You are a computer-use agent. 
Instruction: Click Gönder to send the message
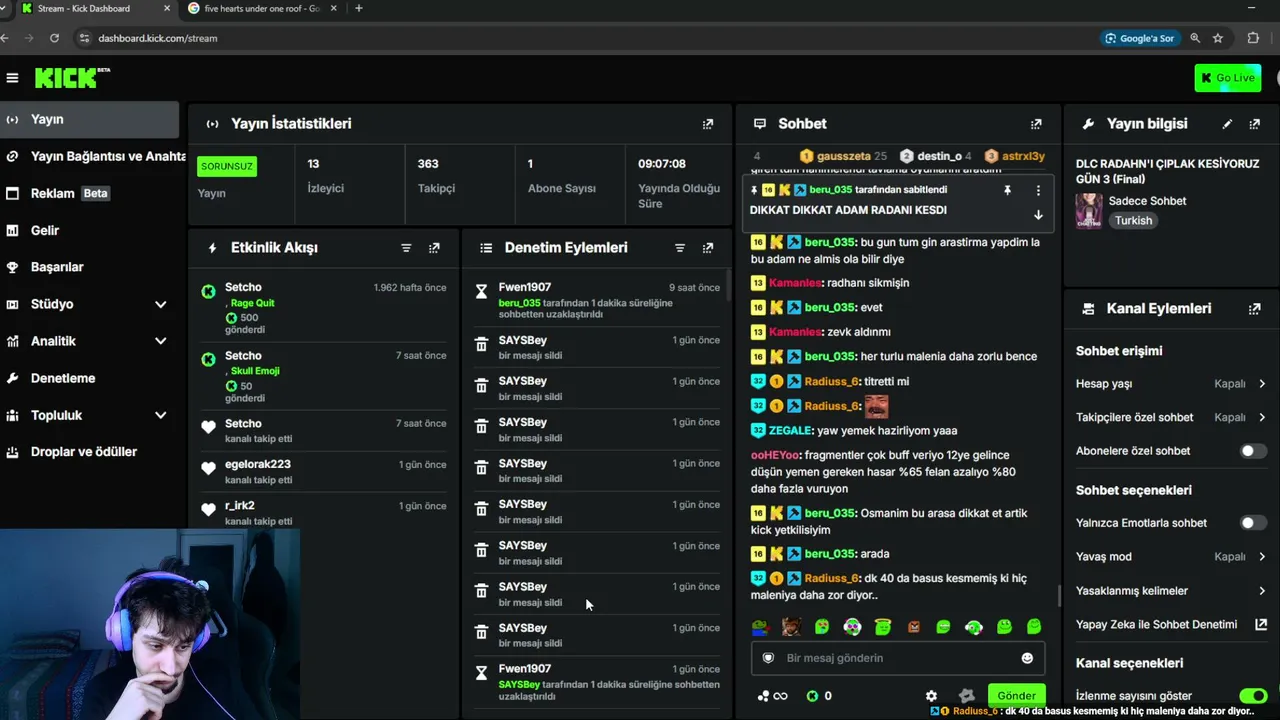pyautogui.click(x=1016, y=696)
